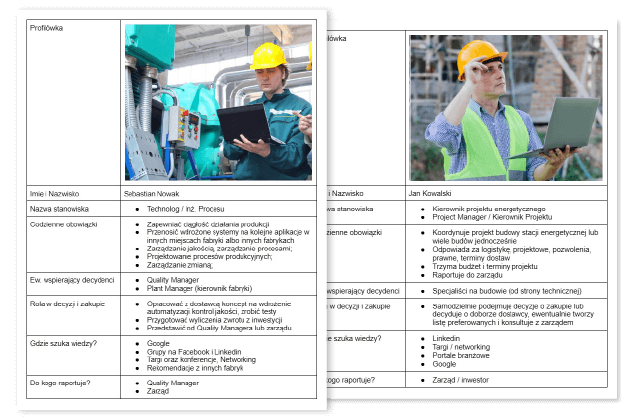Viewport: 640px width, 420px height.
Task: Click 'Zarządzanie zmianą' bullet
Action: point(181,265)
